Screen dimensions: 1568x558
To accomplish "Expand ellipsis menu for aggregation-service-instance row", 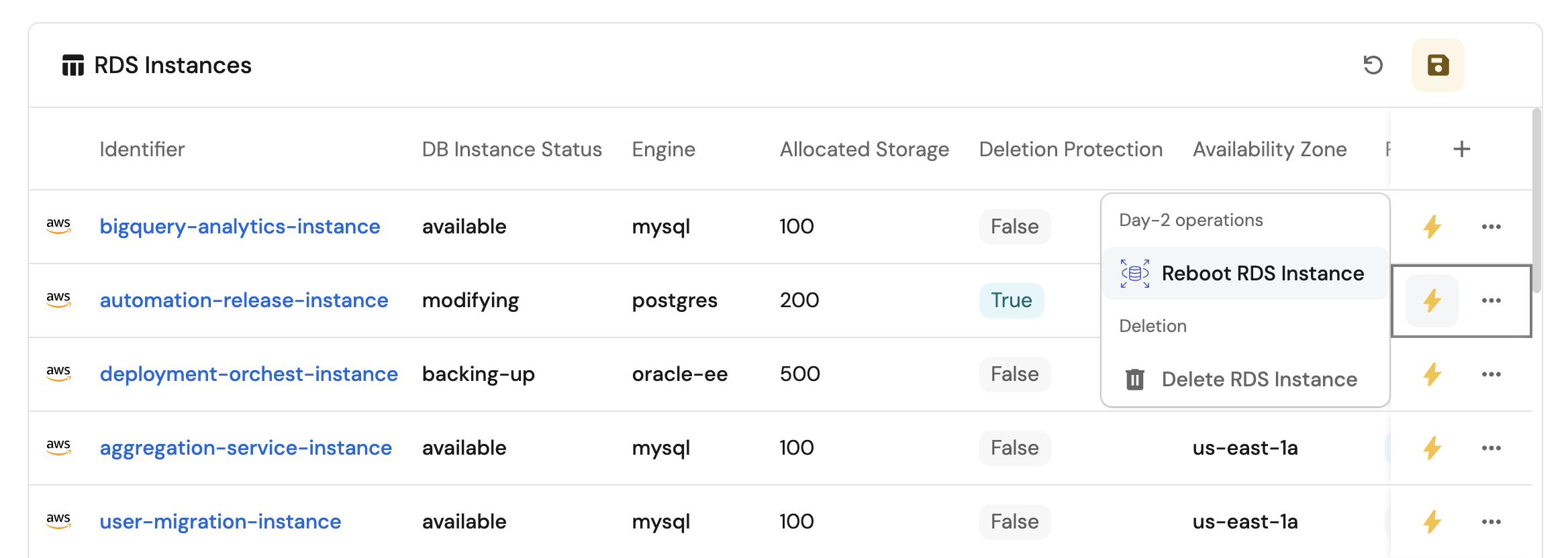I will pyautogui.click(x=1491, y=448).
